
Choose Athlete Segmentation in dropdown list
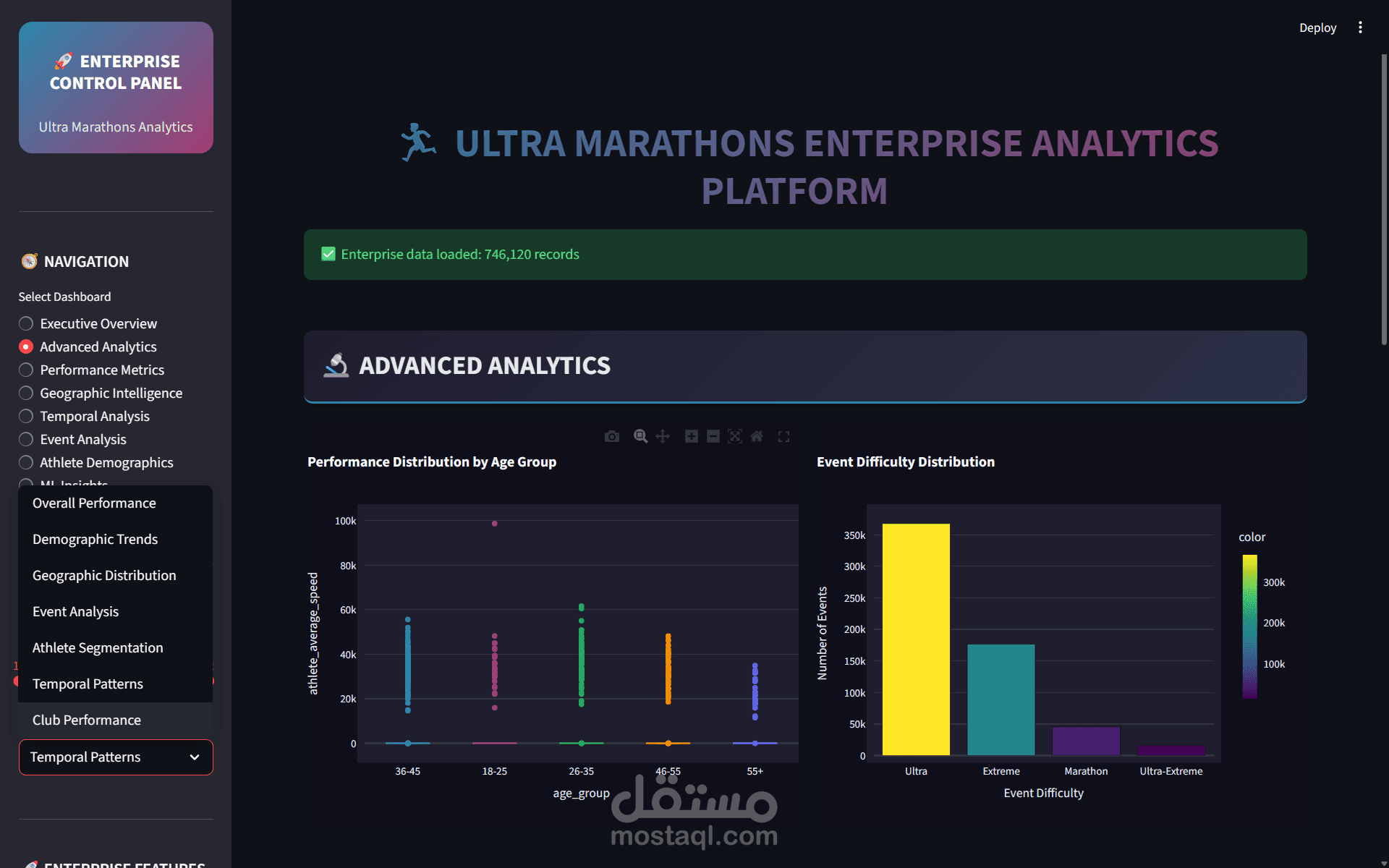pos(98,647)
